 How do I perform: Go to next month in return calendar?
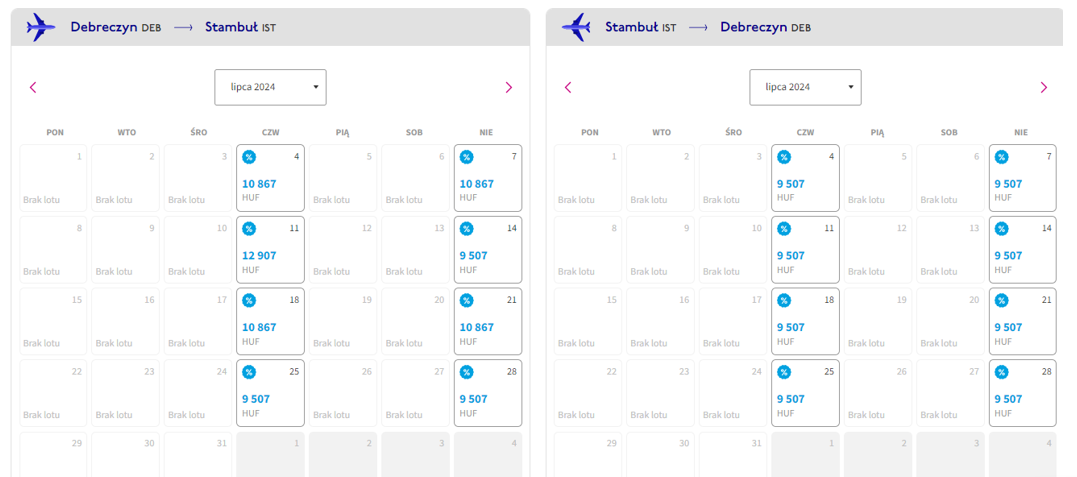(1043, 87)
